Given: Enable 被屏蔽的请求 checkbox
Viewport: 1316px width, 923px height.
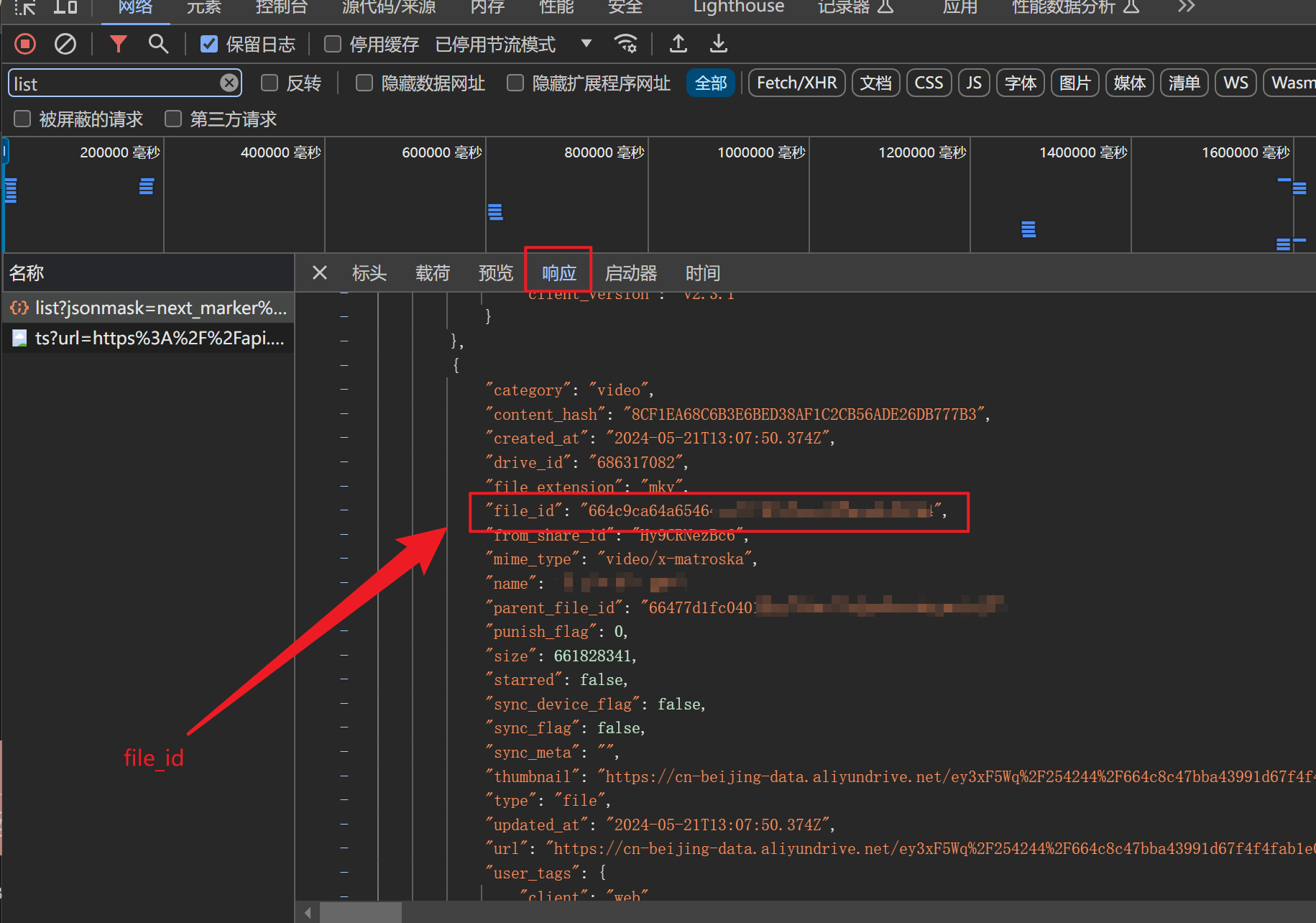Looking at the screenshot, I should pos(22,119).
